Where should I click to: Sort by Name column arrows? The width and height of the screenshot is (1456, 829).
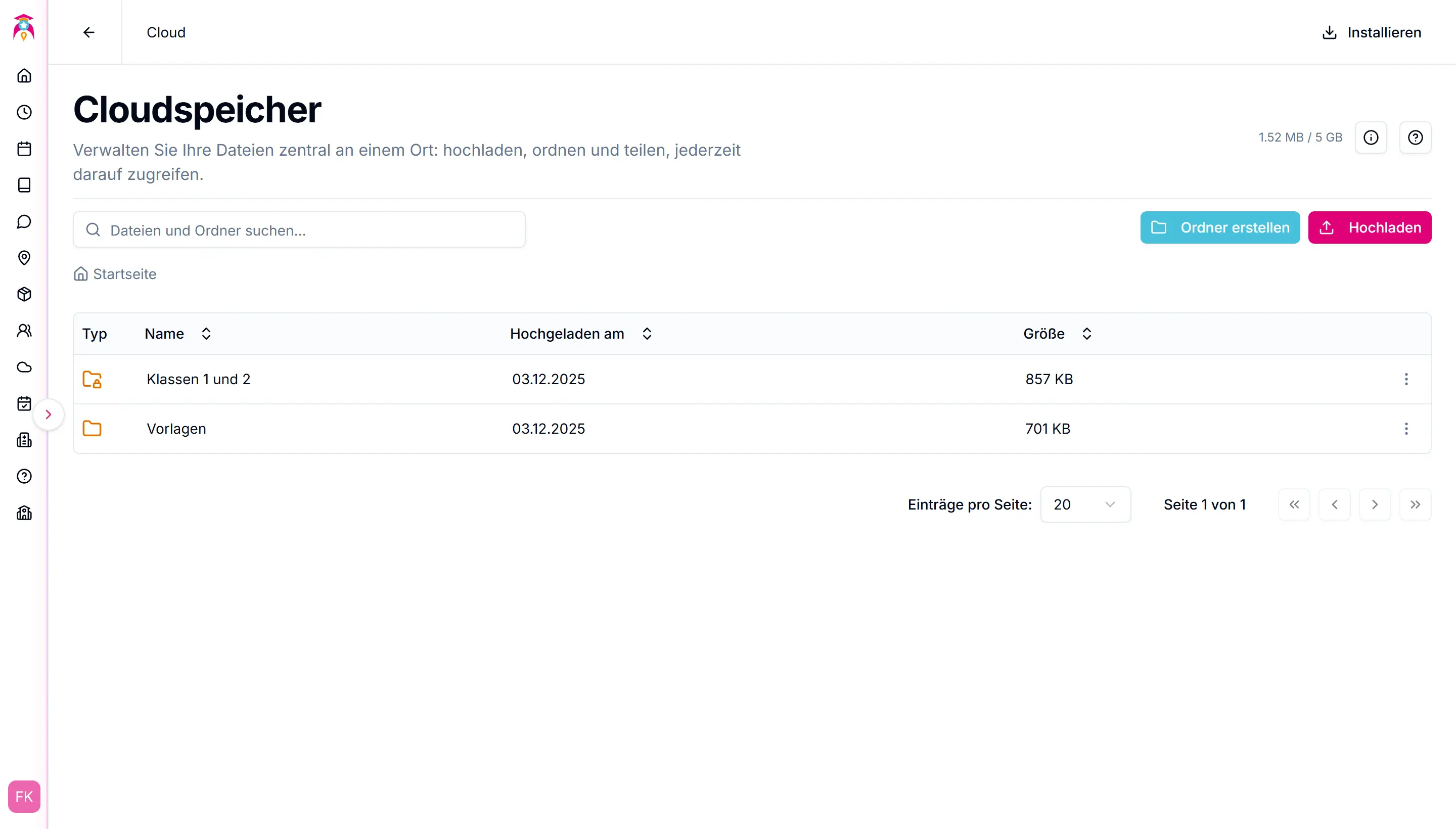pos(206,334)
